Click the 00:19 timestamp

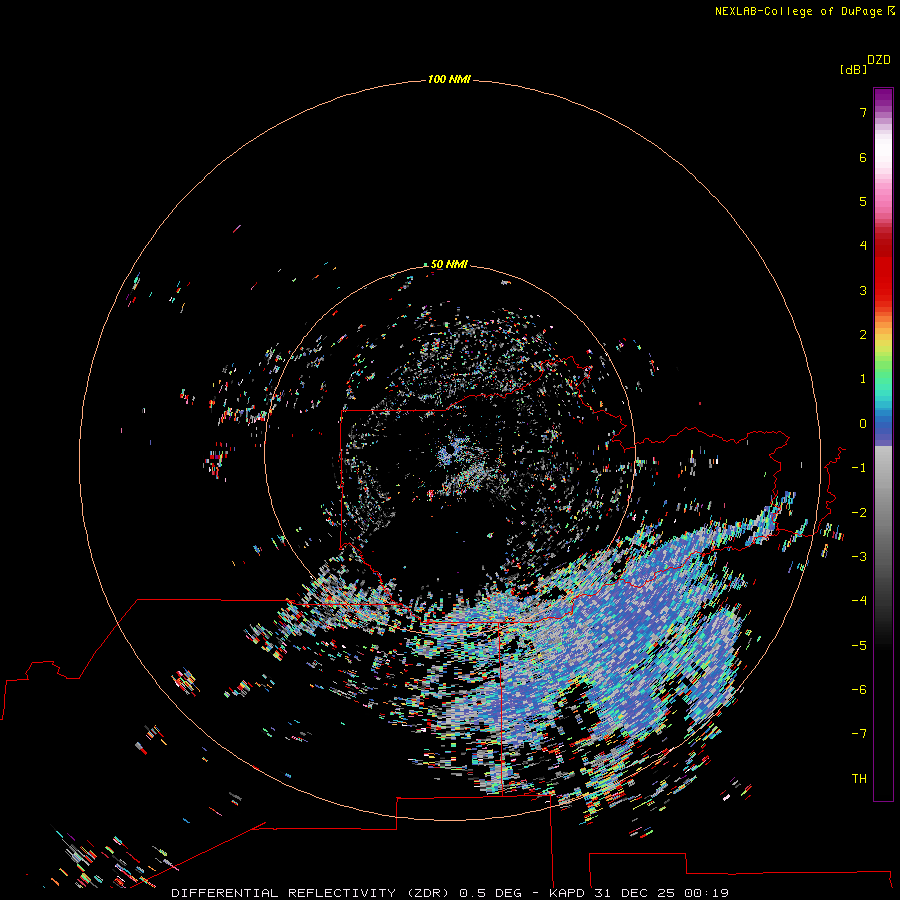(x=707, y=893)
